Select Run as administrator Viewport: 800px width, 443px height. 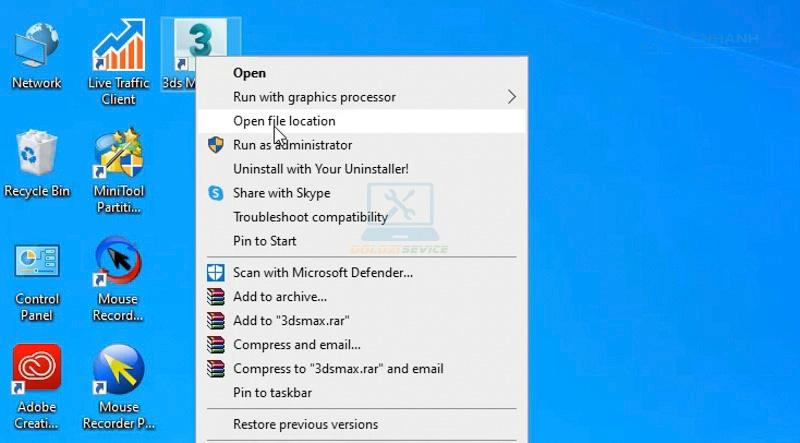361,145
